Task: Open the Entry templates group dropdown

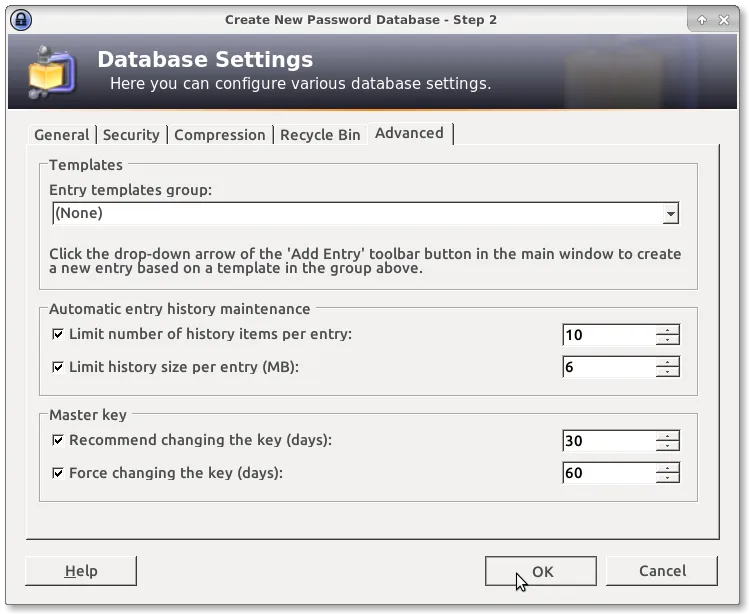Action: [x=670, y=213]
